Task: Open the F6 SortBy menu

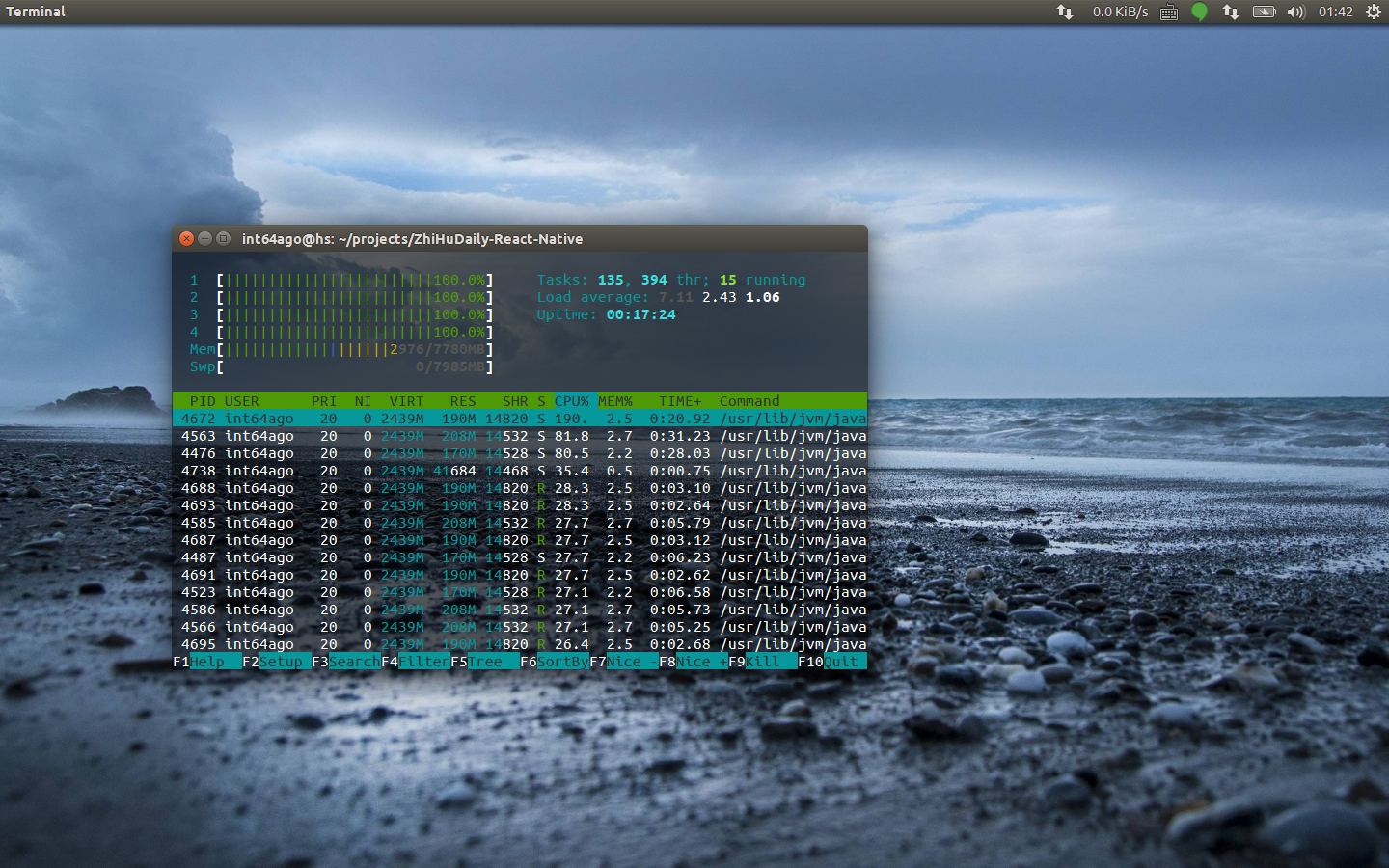Action: coord(561,662)
